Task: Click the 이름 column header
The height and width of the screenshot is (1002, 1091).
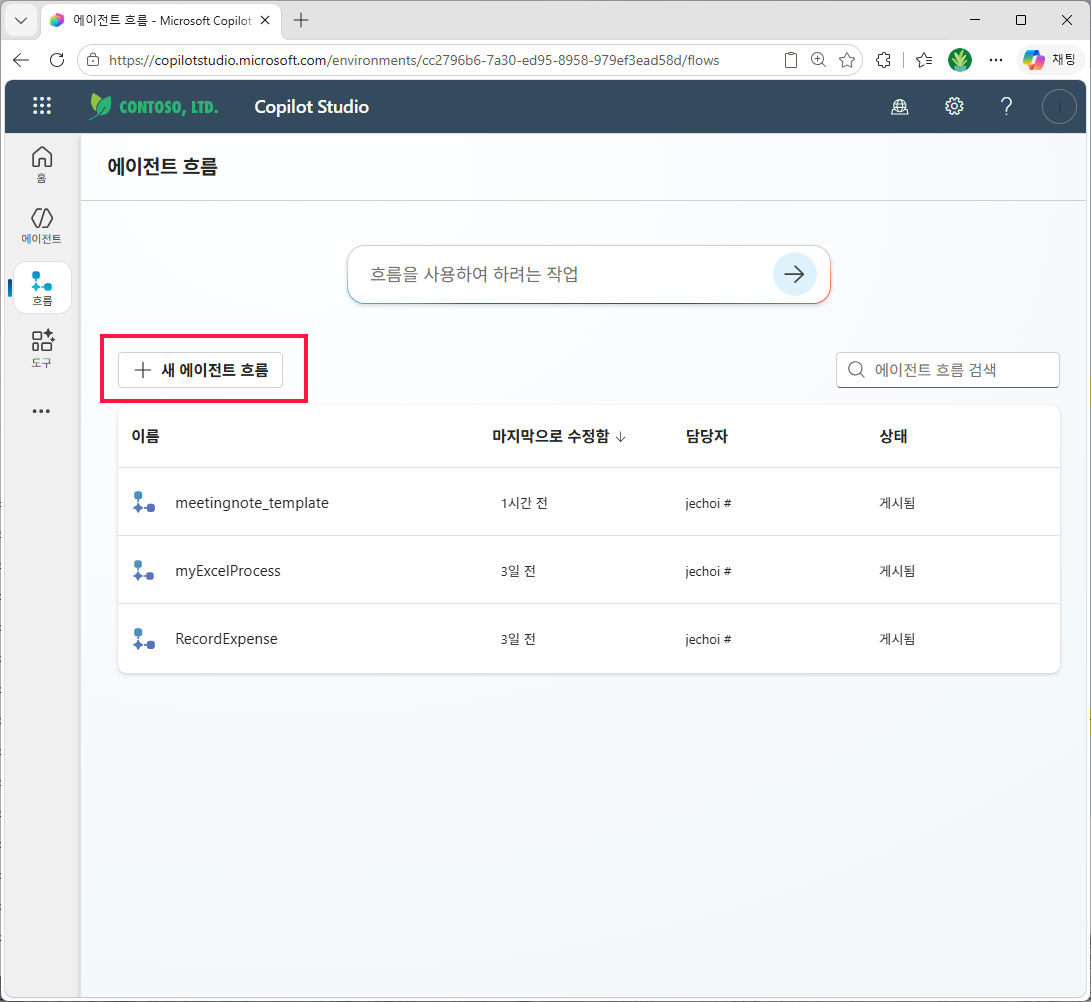Action: [x=145, y=436]
